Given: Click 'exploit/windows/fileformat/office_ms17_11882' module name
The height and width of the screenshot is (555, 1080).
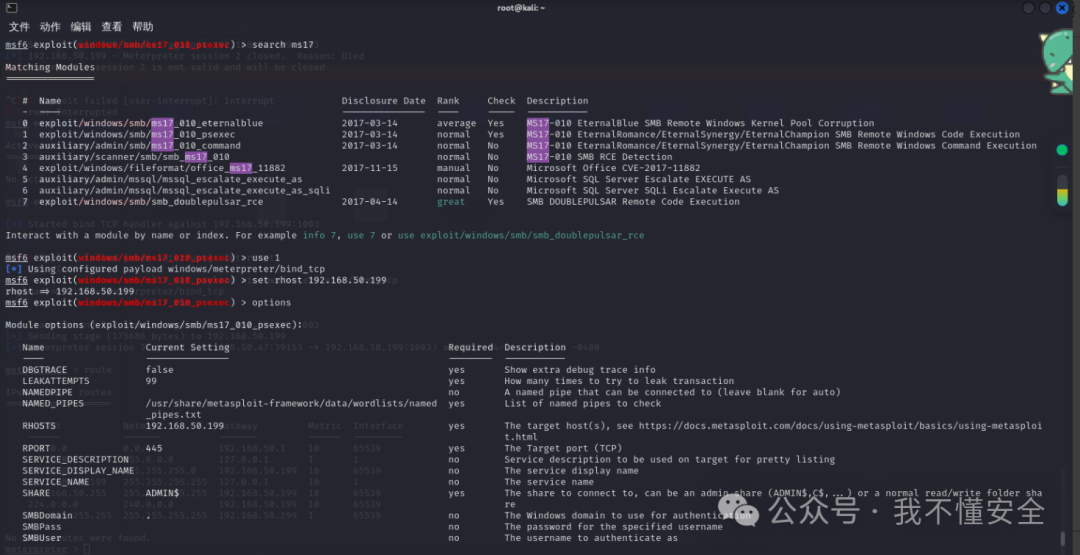Looking at the screenshot, I should (x=162, y=168).
